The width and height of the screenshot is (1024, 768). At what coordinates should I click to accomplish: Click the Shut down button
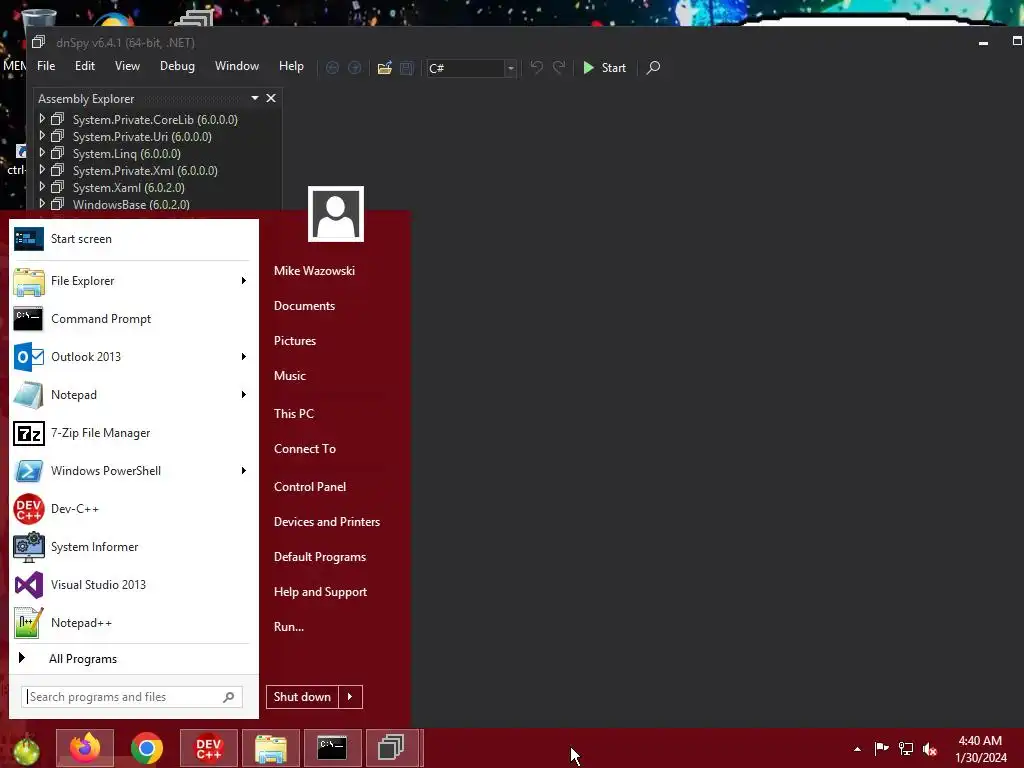coord(302,697)
